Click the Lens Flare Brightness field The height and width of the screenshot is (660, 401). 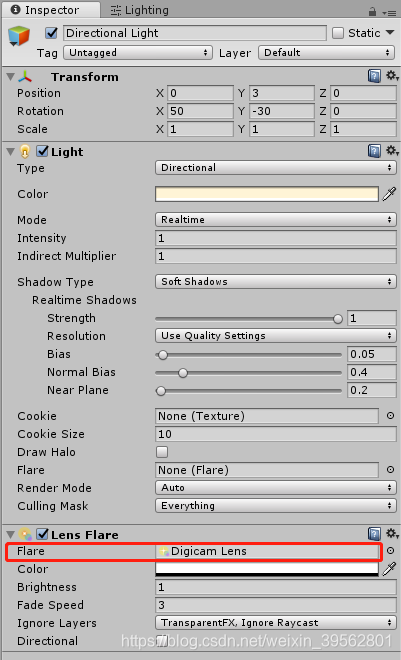click(x=276, y=587)
